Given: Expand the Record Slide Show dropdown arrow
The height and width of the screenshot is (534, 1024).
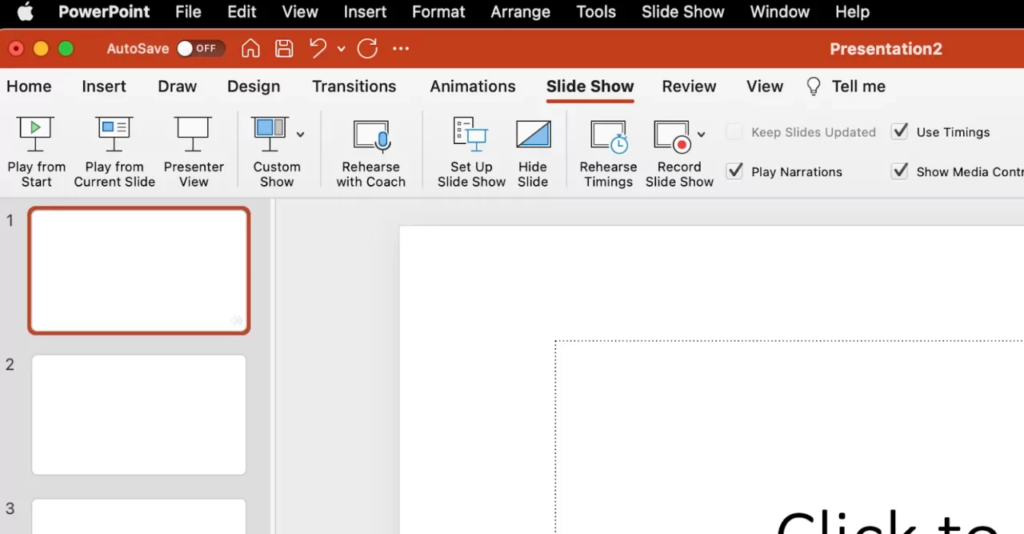Looking at the screenshot, I should (701, 134).
